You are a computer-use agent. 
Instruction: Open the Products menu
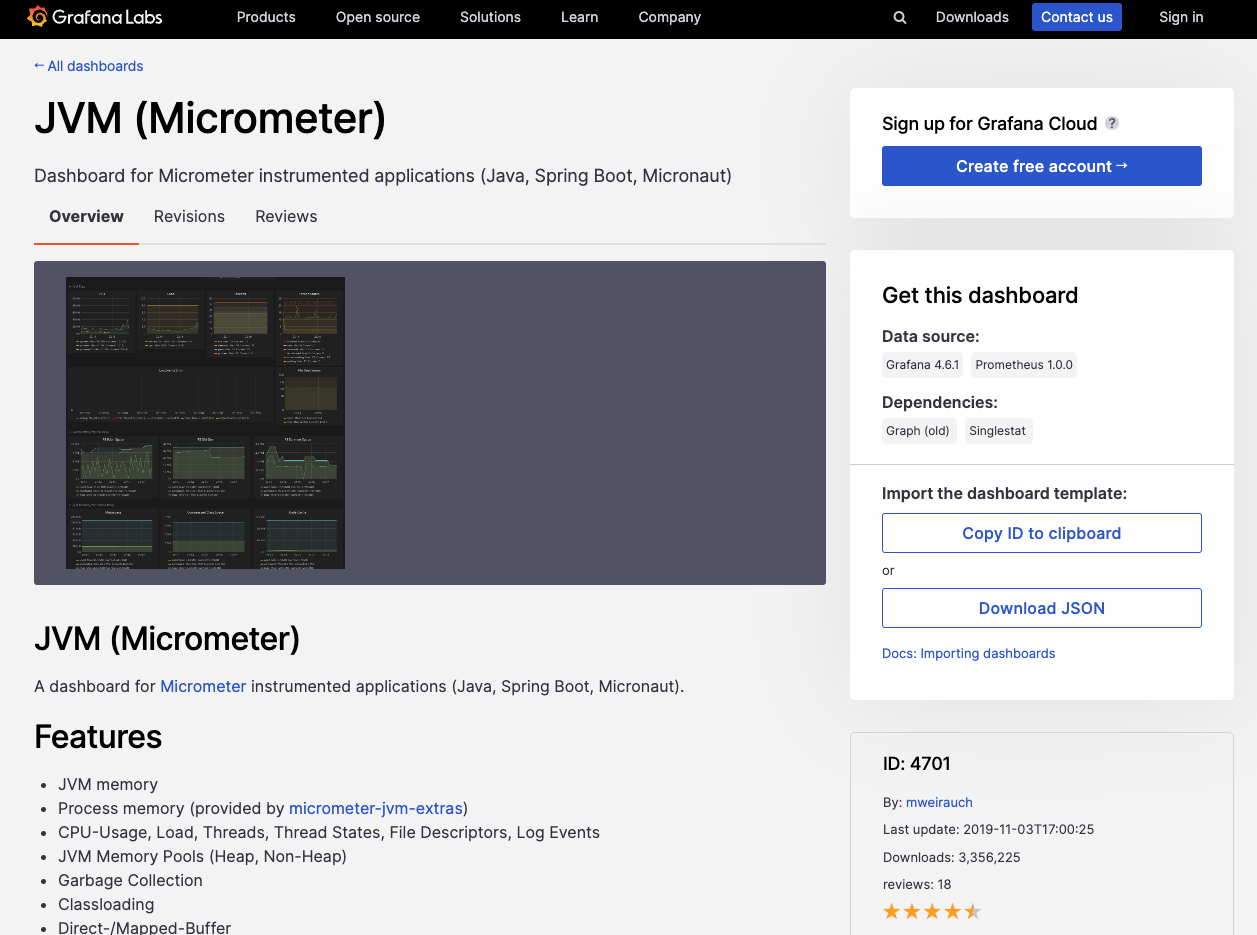click(x=266, y=17)
